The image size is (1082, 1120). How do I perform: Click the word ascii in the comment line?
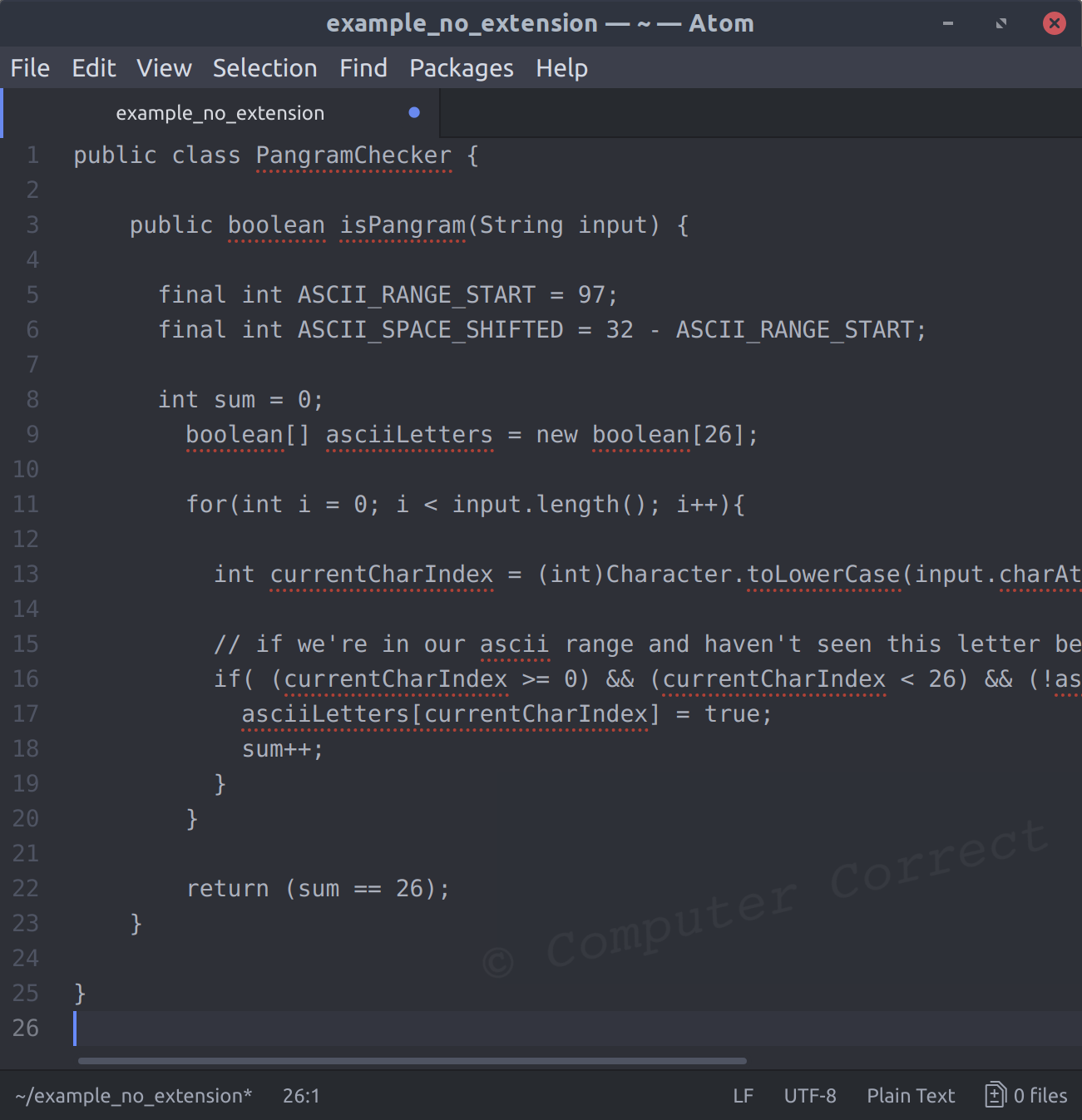[514, 644]
